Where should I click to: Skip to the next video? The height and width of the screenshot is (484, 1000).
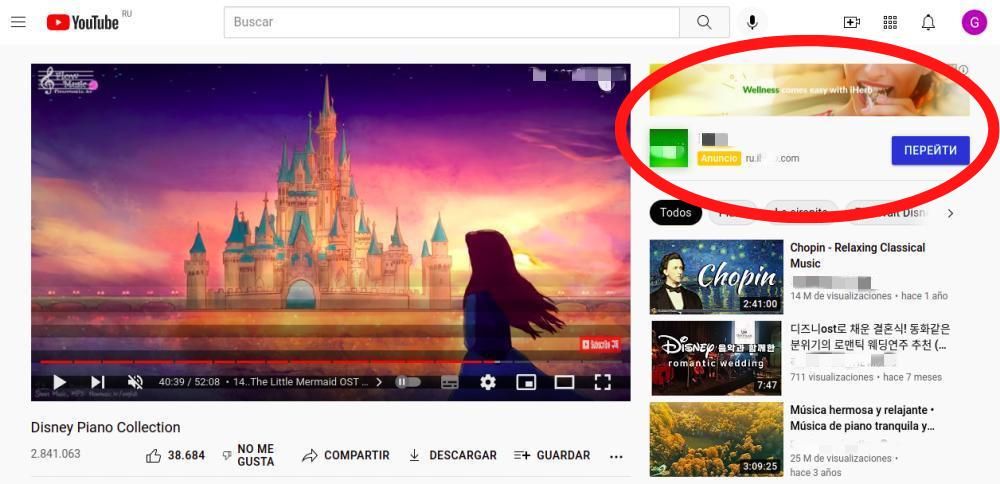point(98,382)
